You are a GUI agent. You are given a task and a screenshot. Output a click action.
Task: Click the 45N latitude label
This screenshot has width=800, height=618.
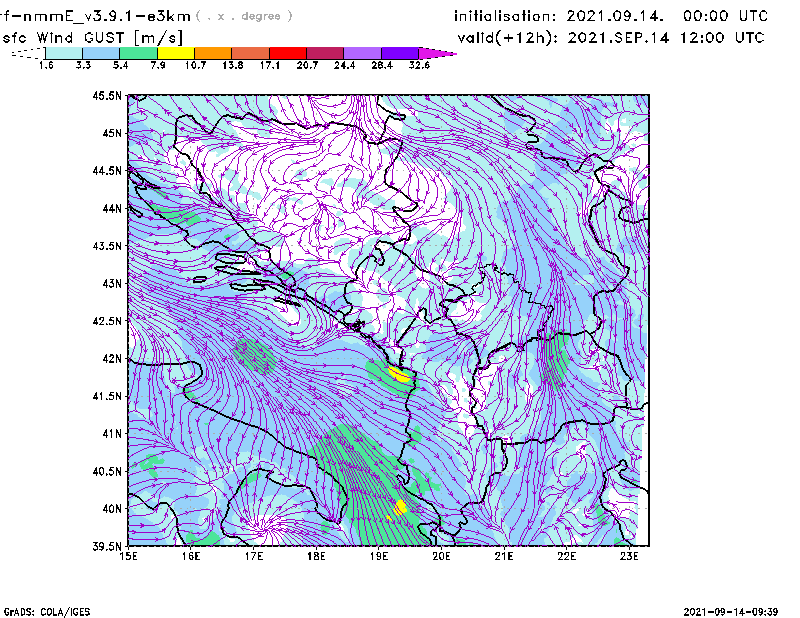click(112, 133)
